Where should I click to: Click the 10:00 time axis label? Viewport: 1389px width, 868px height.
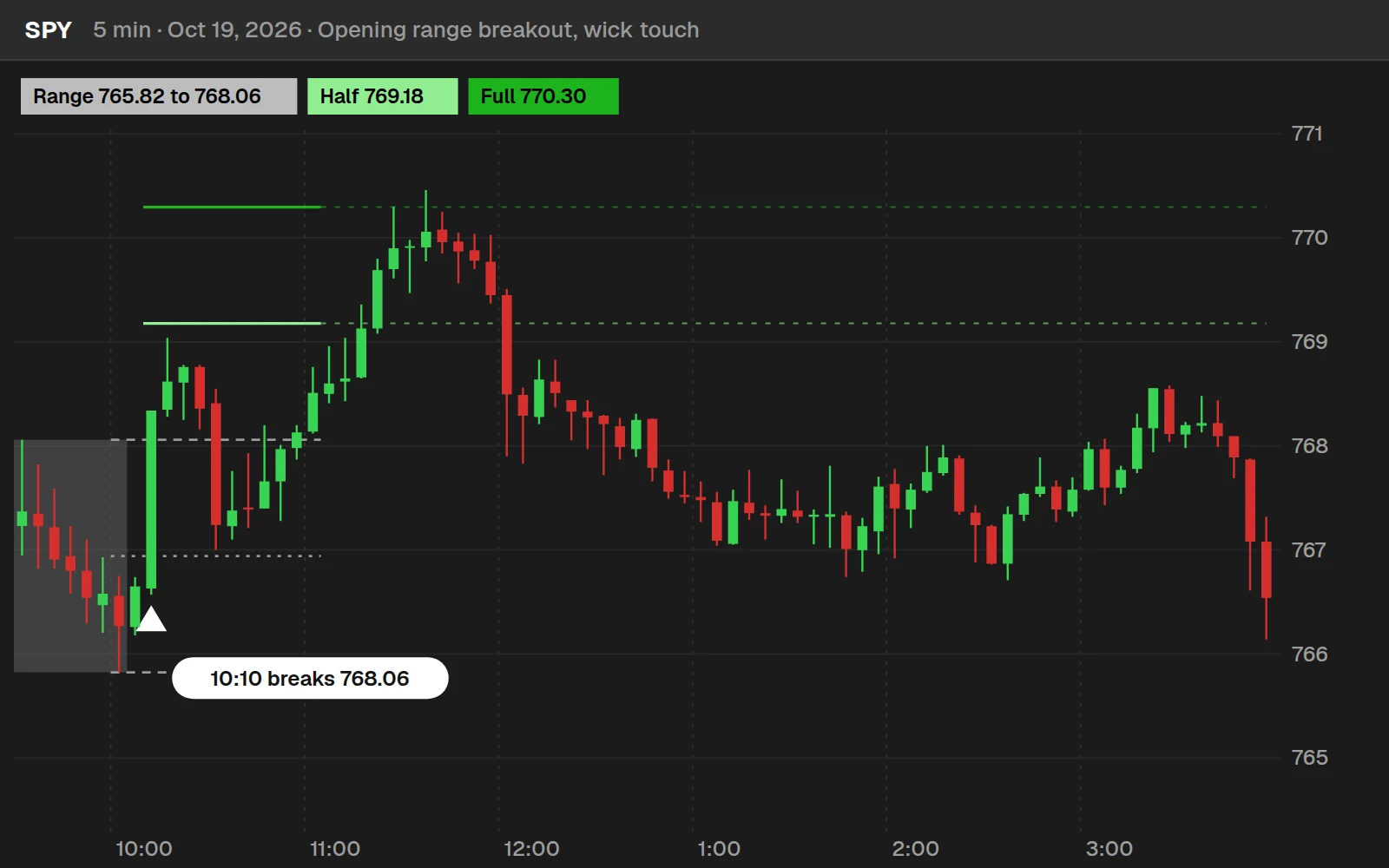coord(144,849)
